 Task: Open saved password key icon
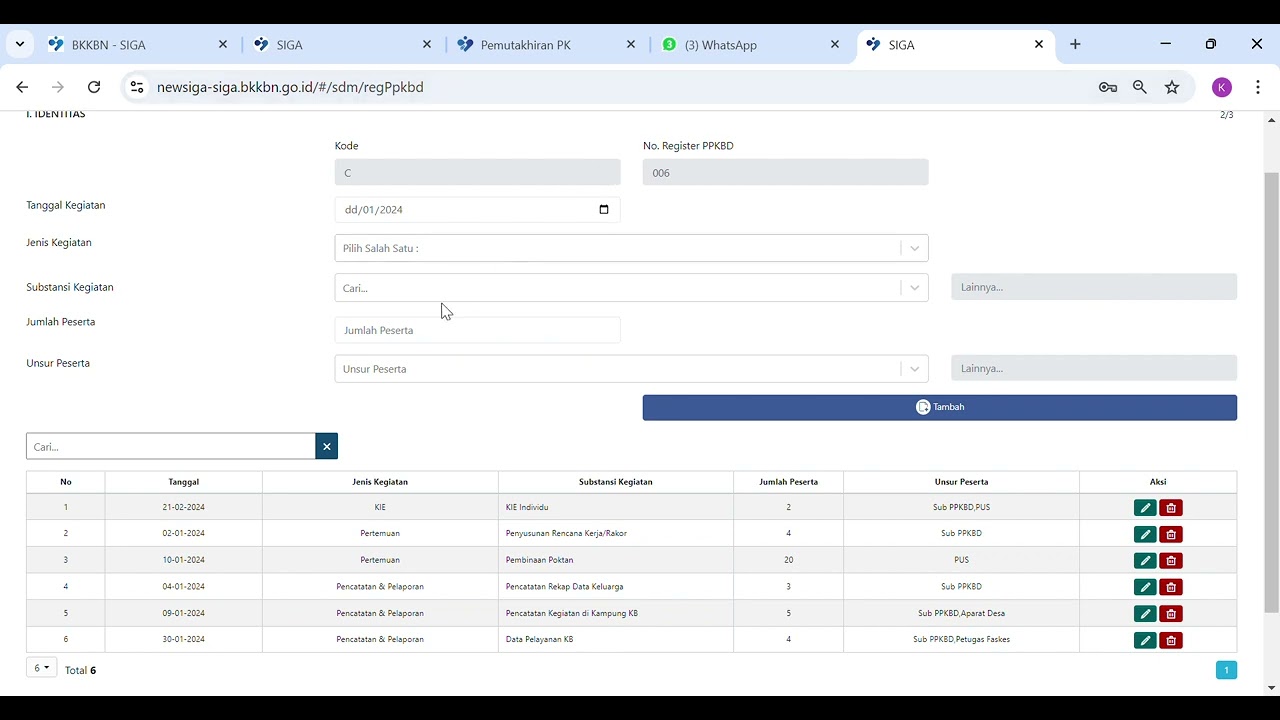pos(1108,87)
